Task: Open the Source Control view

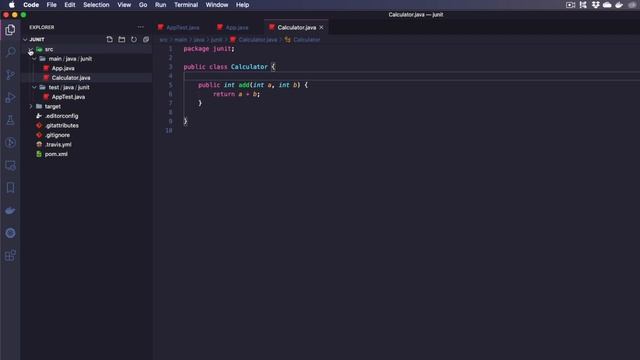Action: coord(10,75)
